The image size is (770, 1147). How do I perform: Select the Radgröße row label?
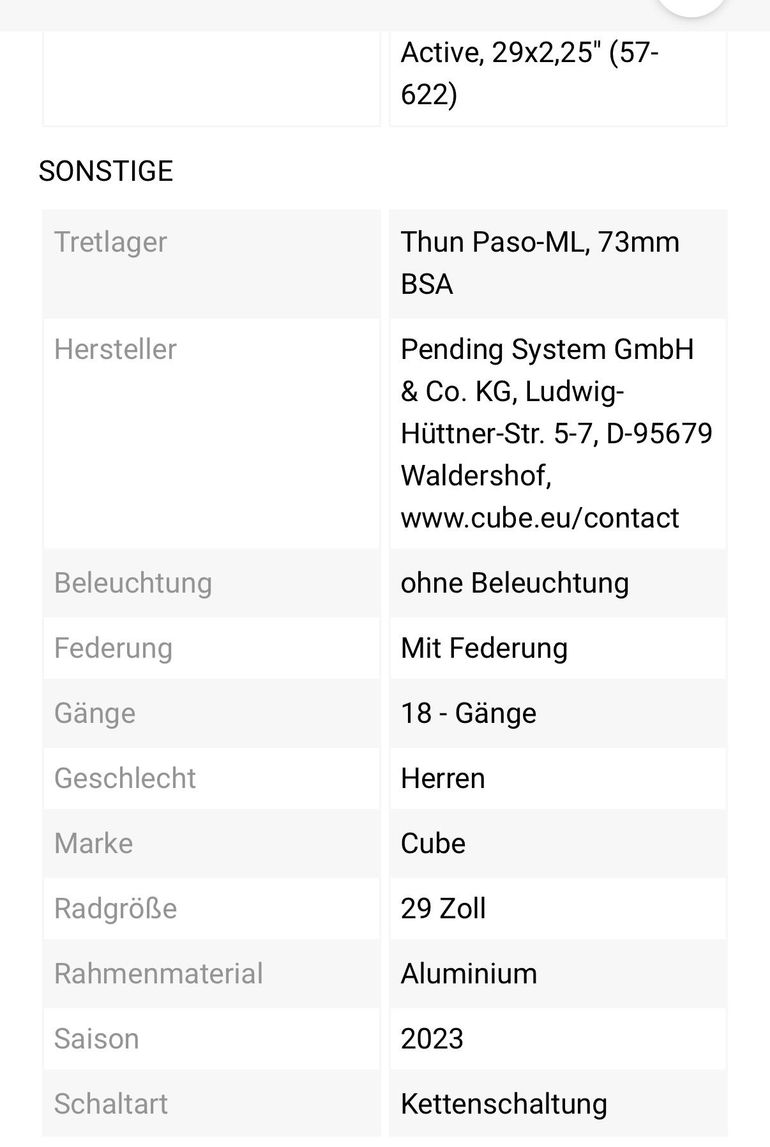click(115, 908)
